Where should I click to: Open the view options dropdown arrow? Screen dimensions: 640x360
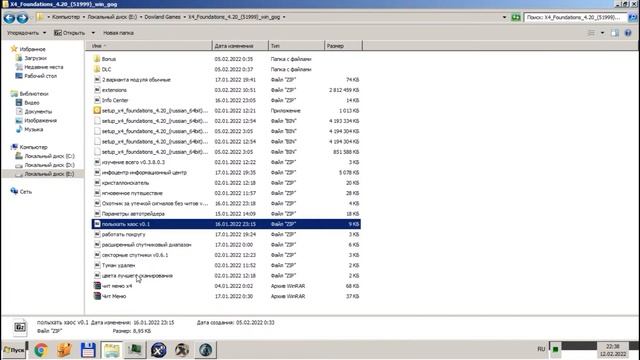click(602, 33)
